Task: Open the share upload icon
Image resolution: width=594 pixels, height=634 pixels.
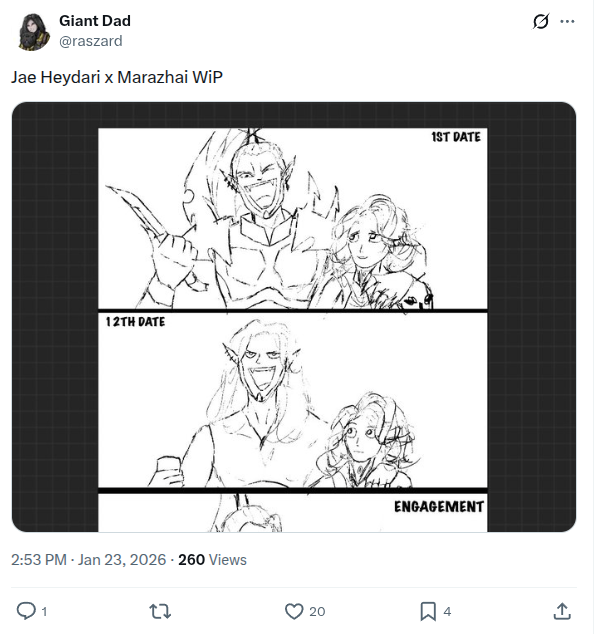Action: (562, 611)
